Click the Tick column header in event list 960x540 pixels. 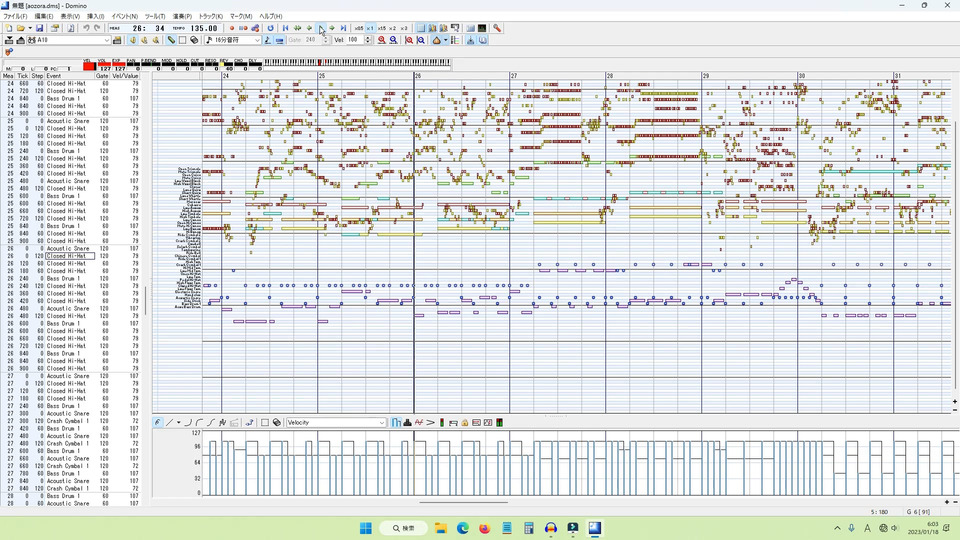pos(23,76)
